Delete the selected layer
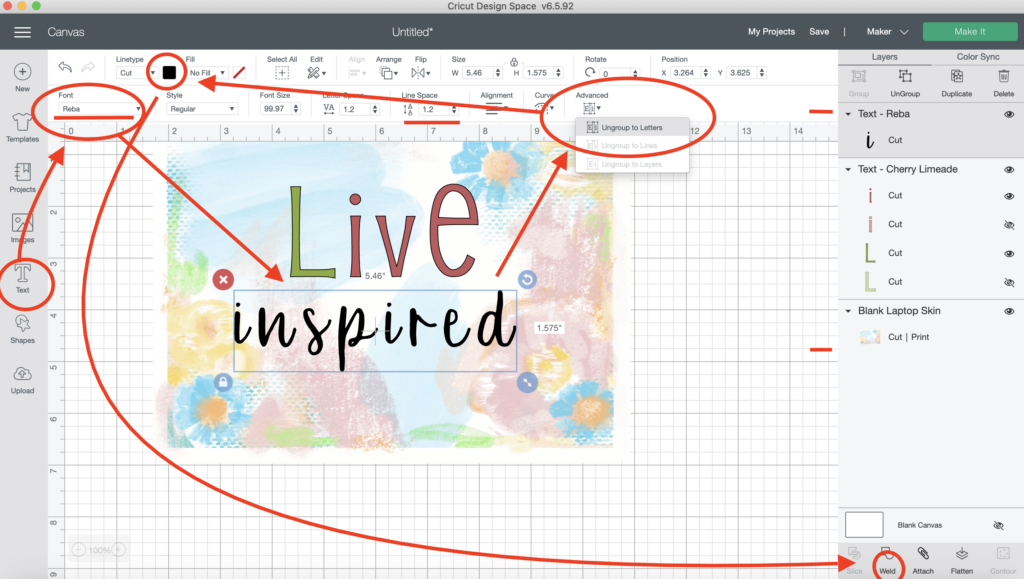 1004,83
